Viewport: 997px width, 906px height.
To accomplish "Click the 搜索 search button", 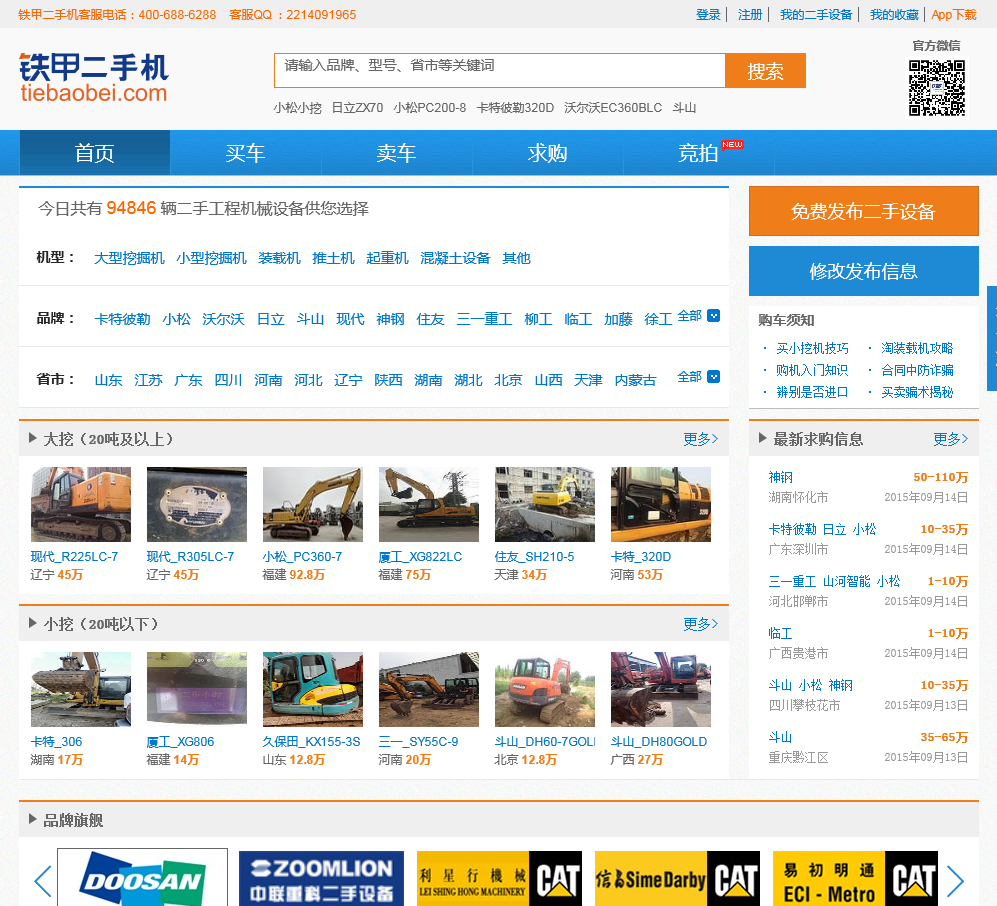I will [x=765, y=71].
